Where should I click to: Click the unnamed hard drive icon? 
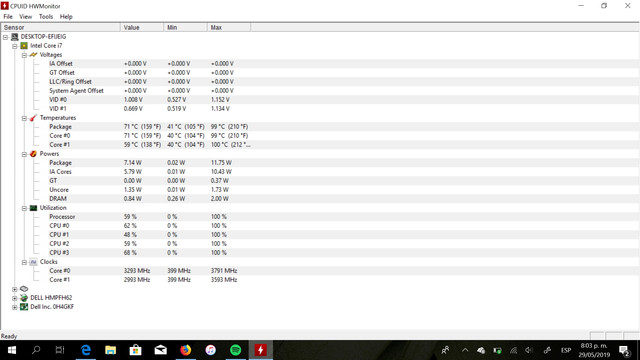(24, 289)
